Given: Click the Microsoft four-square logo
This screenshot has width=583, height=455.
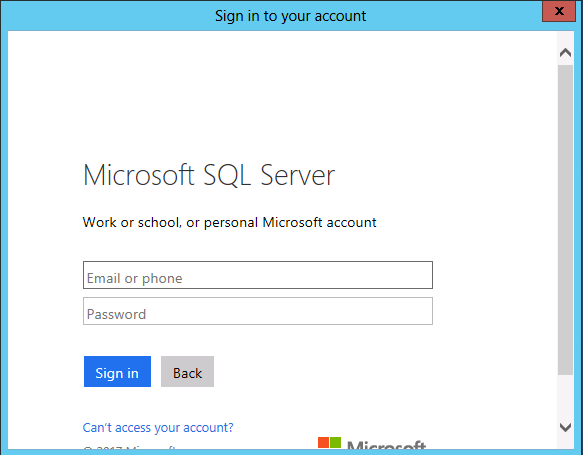Looking at the screenshot, I should coord(329,443).
